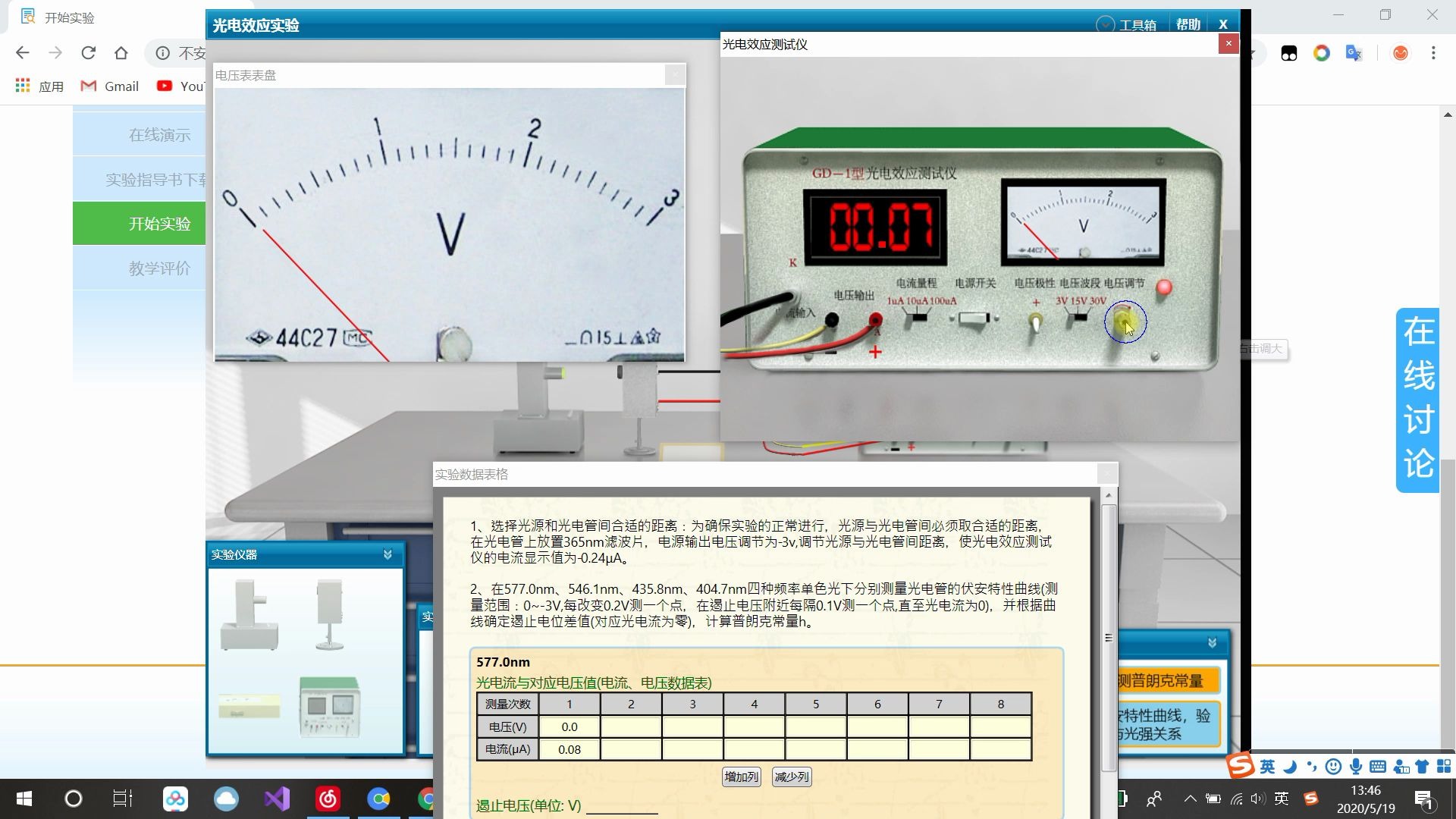Flip the 电压极性 toggle switch
The height and width of the screenshot is (819, 1456).
point(1035,322)
